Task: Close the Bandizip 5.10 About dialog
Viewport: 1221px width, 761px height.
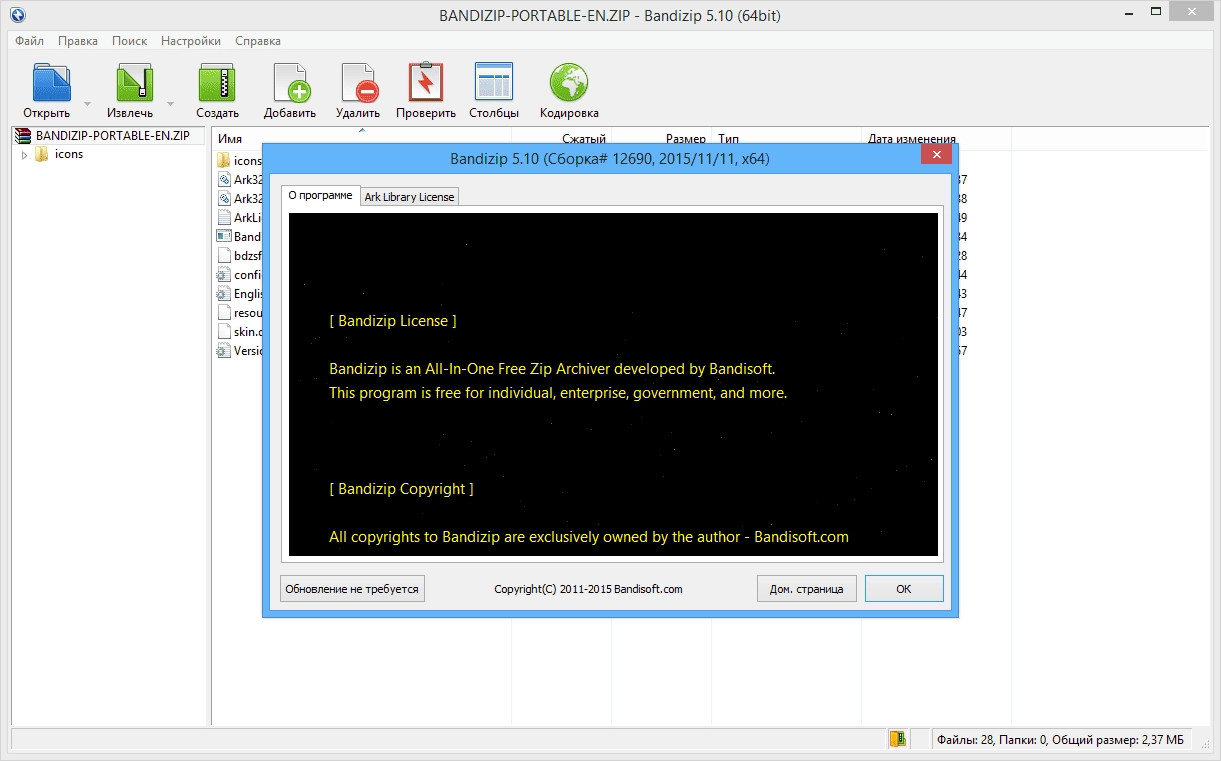Action: 937,155
